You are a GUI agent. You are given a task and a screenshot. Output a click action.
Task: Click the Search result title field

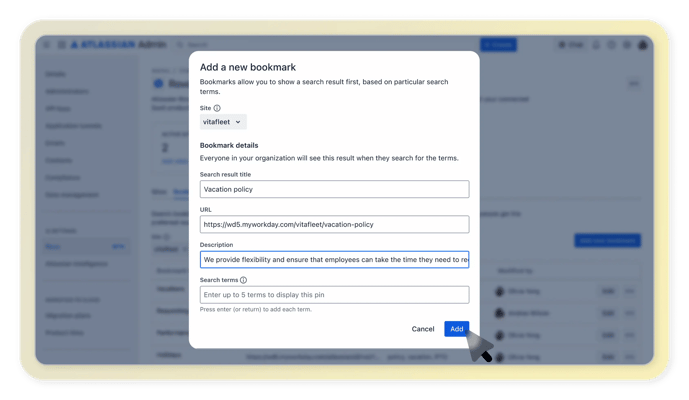[x=334, y=189]
